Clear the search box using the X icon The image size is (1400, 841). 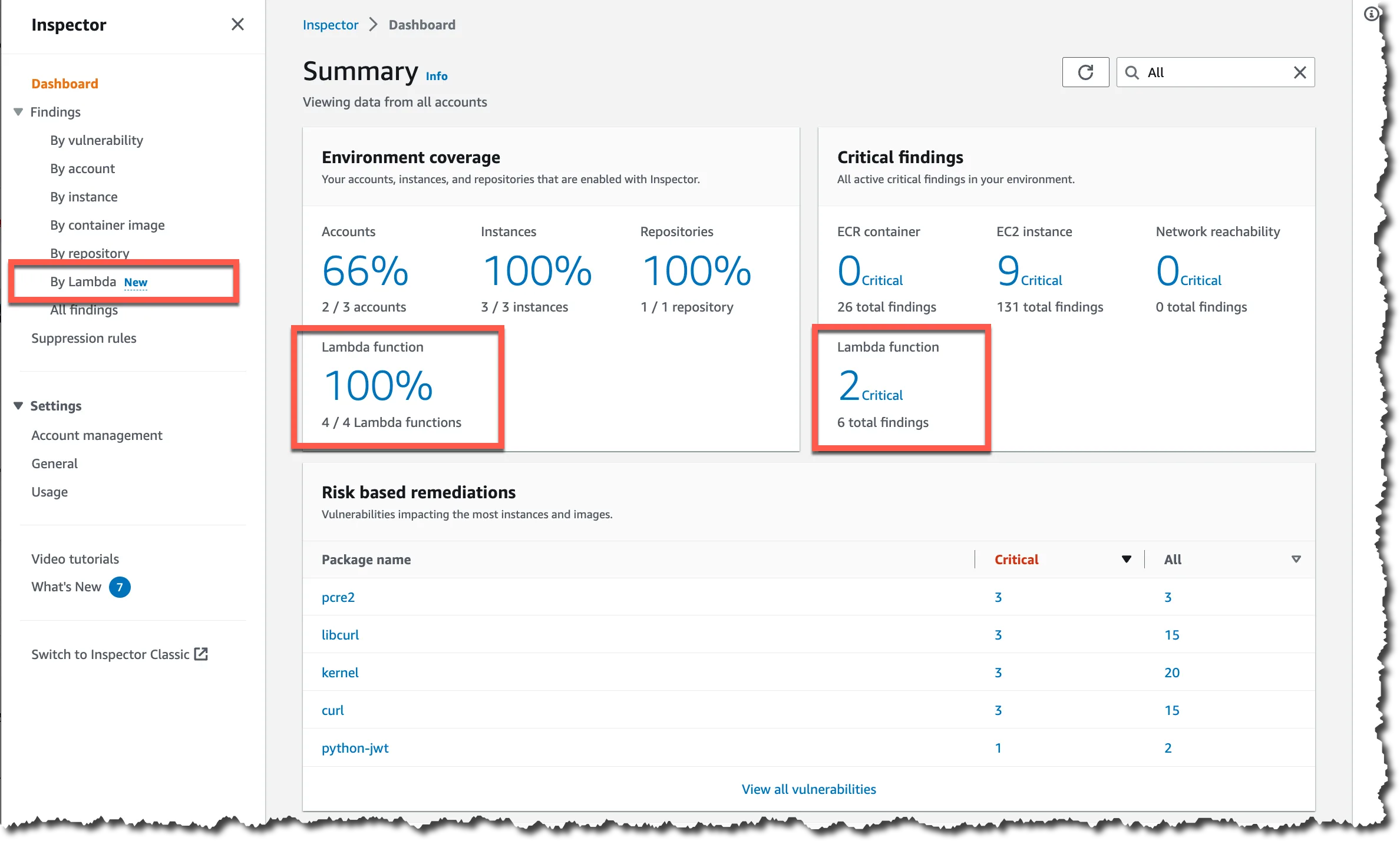tap(1299, 72)
